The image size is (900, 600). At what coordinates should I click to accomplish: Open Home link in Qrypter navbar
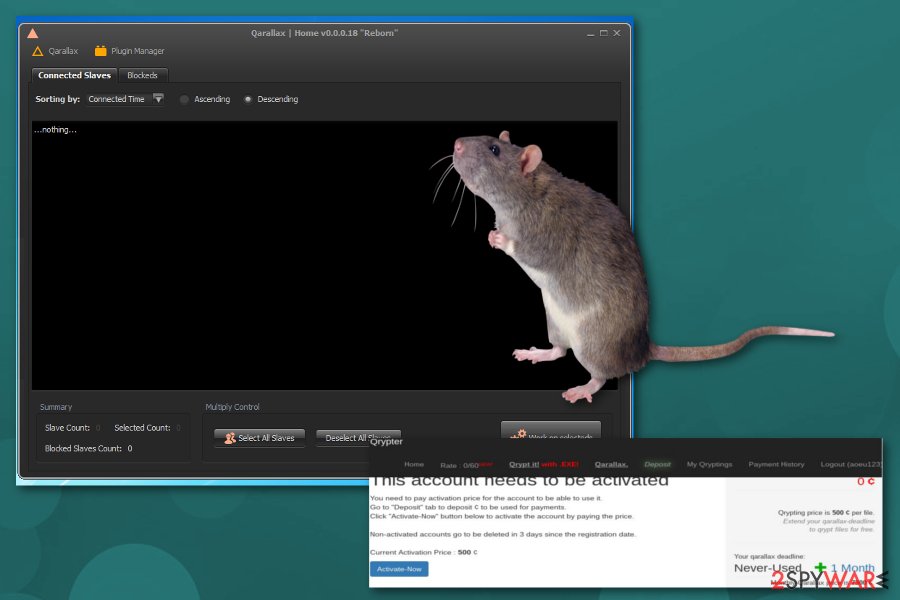(x=414, y=464)
